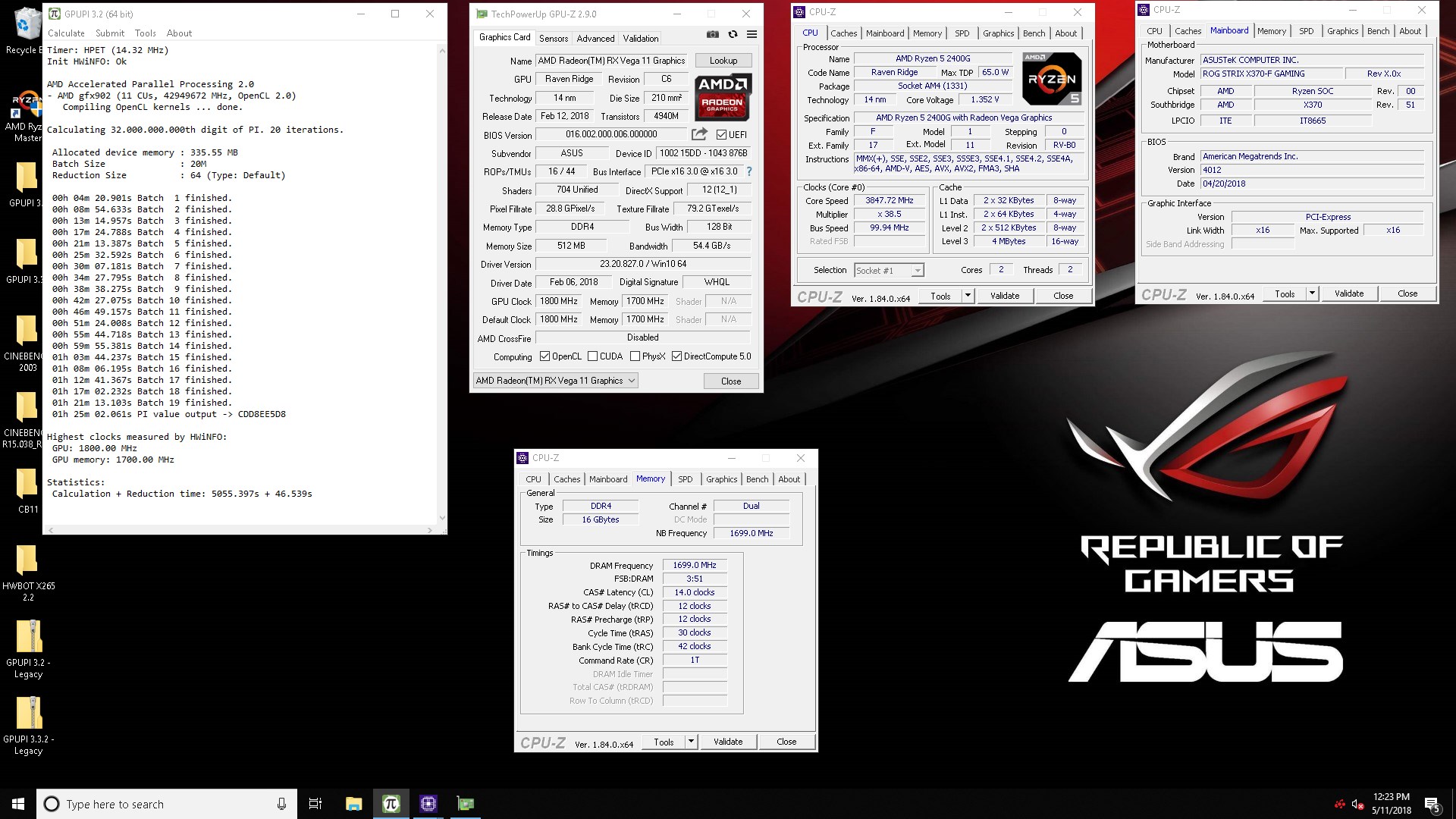
Task: Click the Lookup button in GPU-Z
Action: click(723, 61)
